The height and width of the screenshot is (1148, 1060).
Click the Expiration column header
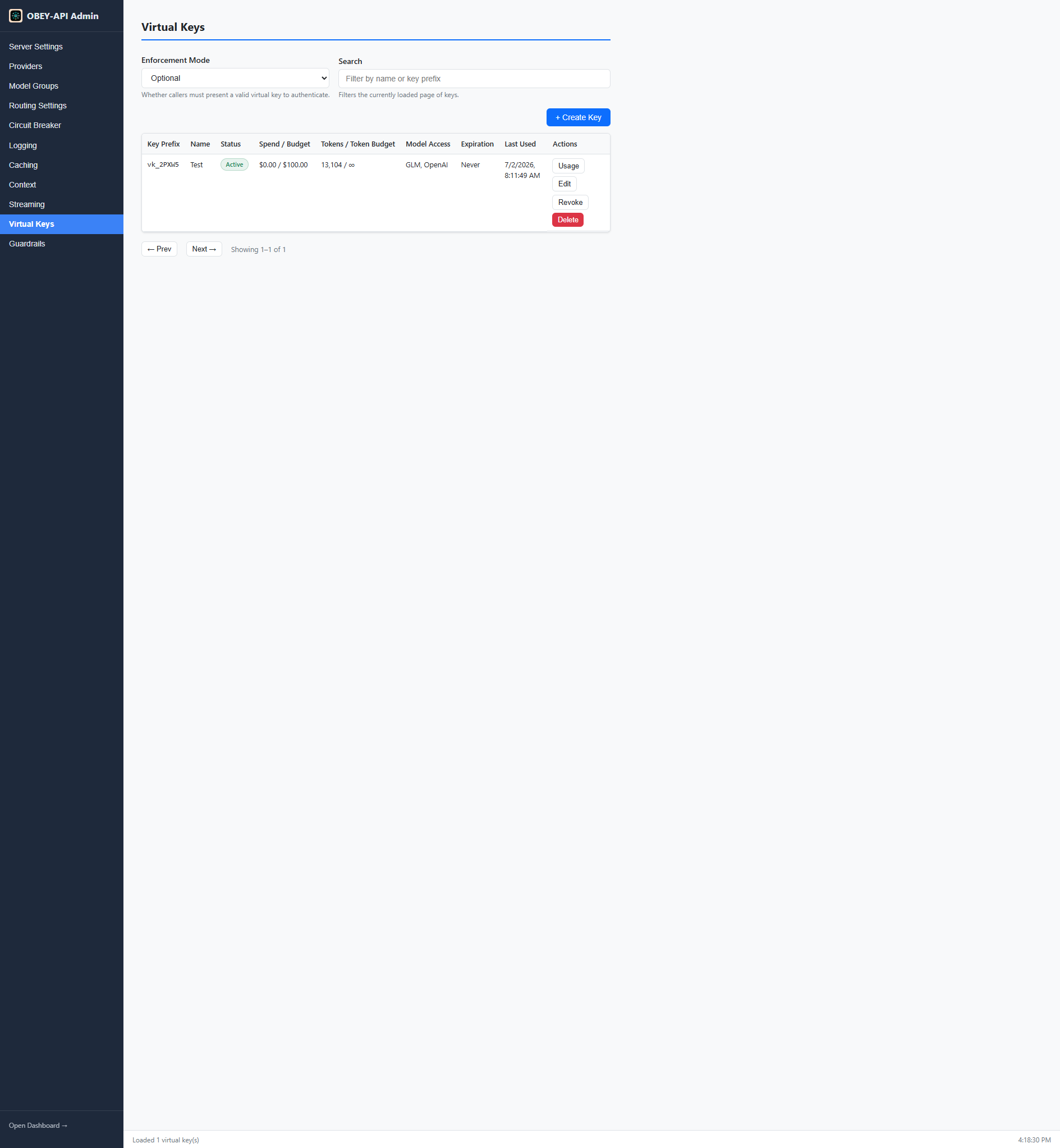pos(477,144)
